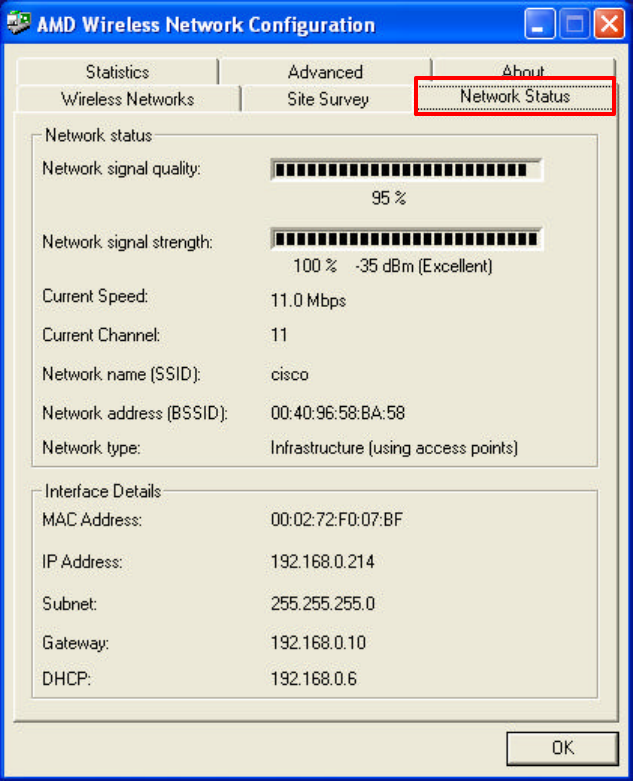Viewport: 633px width, 781px height.
Task: Minimize the configuration window
Action: click(x=540, y=24)
